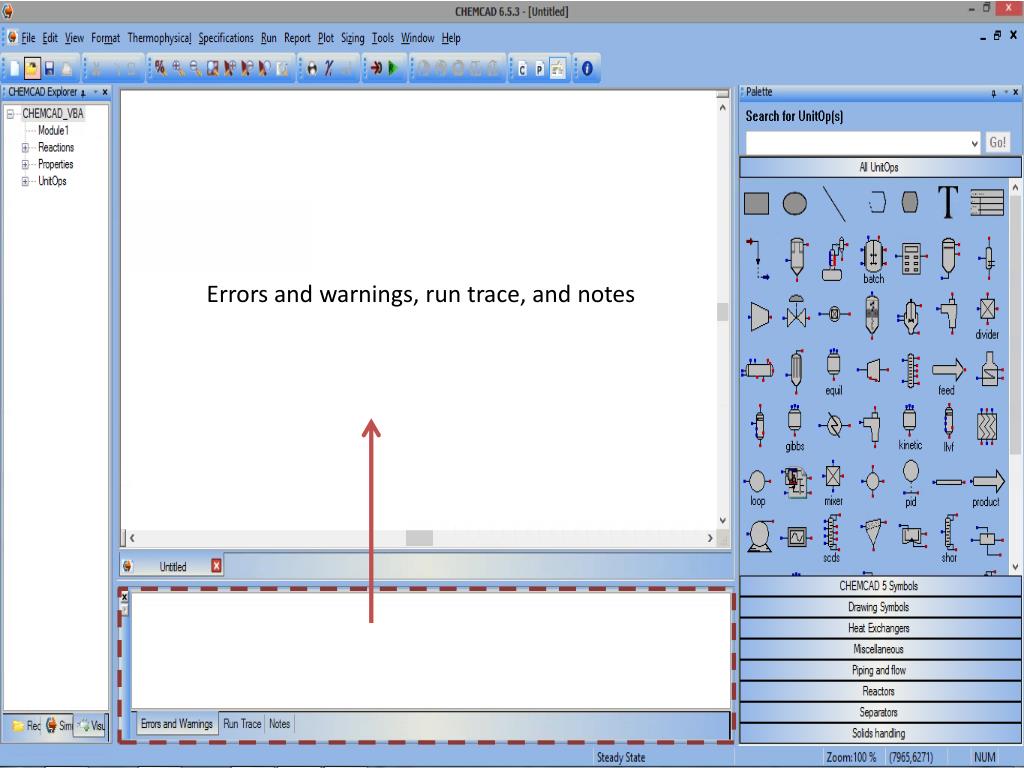This screenshot has width=1024, height=768.
Task: Pick the feed arrow UnitOp
Action: coord(948,376)
